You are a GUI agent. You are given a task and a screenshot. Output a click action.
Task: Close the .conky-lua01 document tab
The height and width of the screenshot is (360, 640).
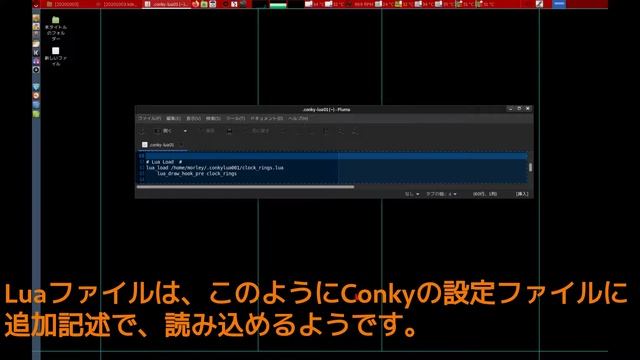click(x=182, y=145)
